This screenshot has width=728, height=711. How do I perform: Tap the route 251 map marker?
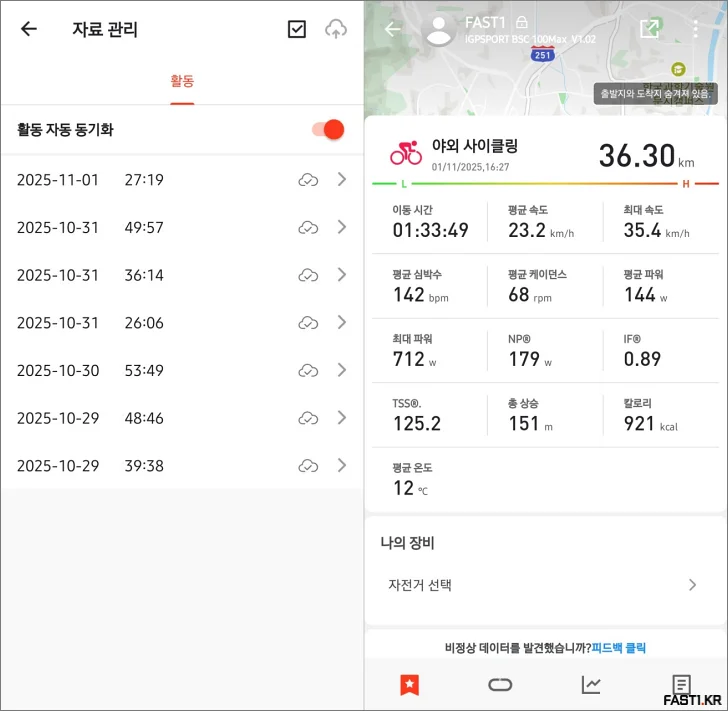[542, 54]
